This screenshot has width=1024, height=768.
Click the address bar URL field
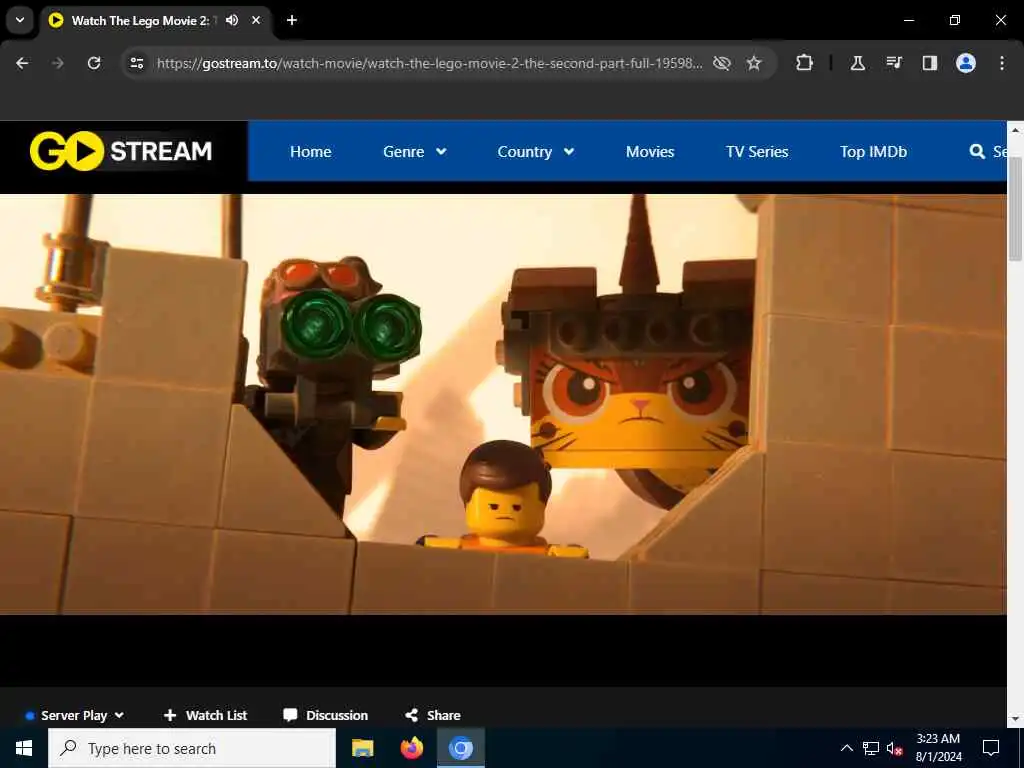pos(430,63)
